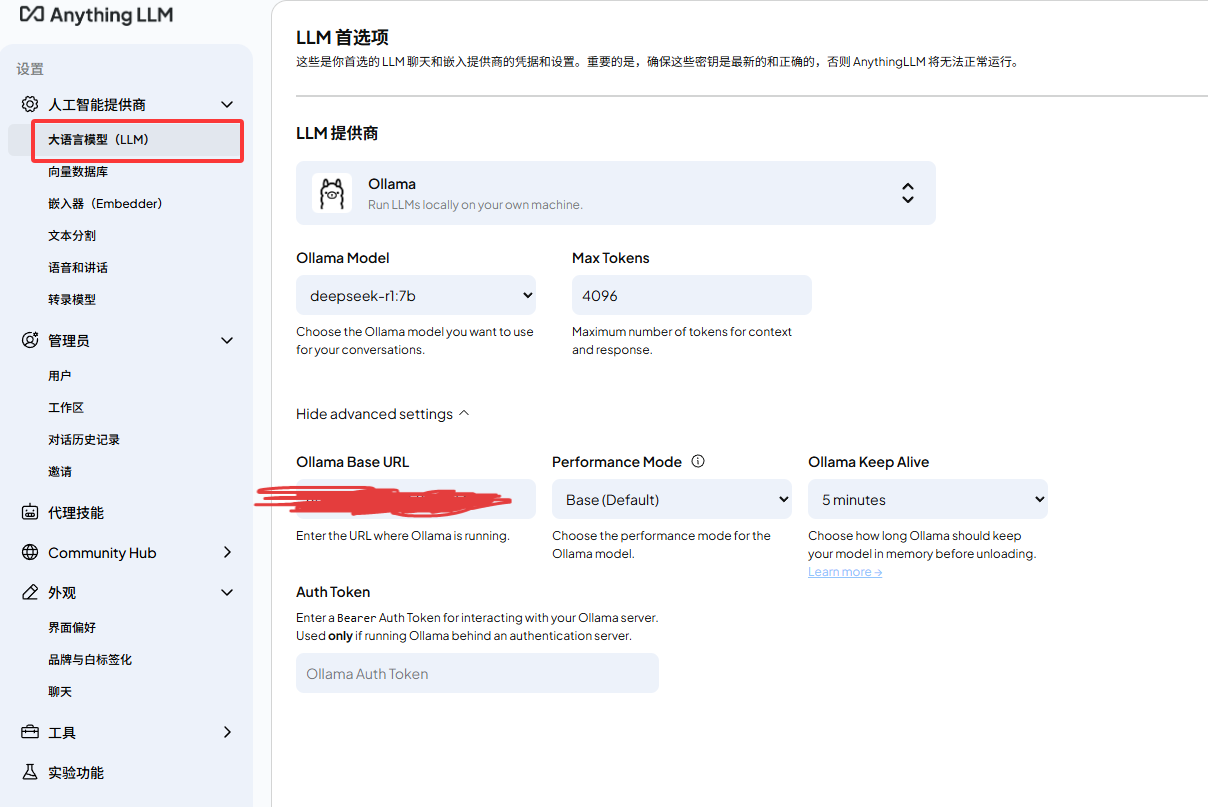Expand the Community Hub chevron

227,552
